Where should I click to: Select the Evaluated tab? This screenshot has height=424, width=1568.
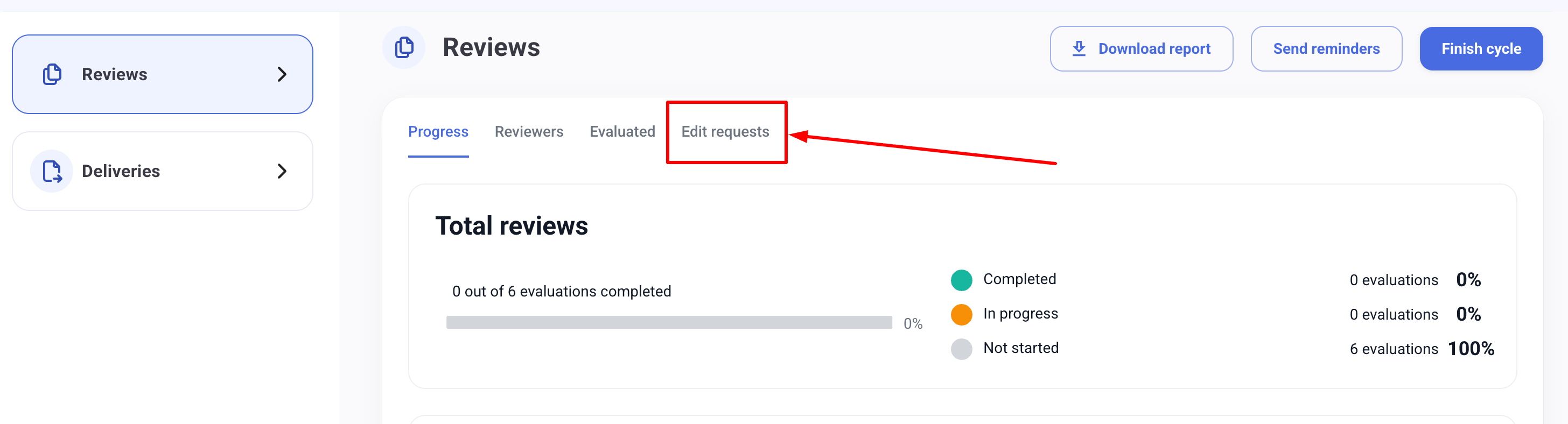click(x=621, y=132)
